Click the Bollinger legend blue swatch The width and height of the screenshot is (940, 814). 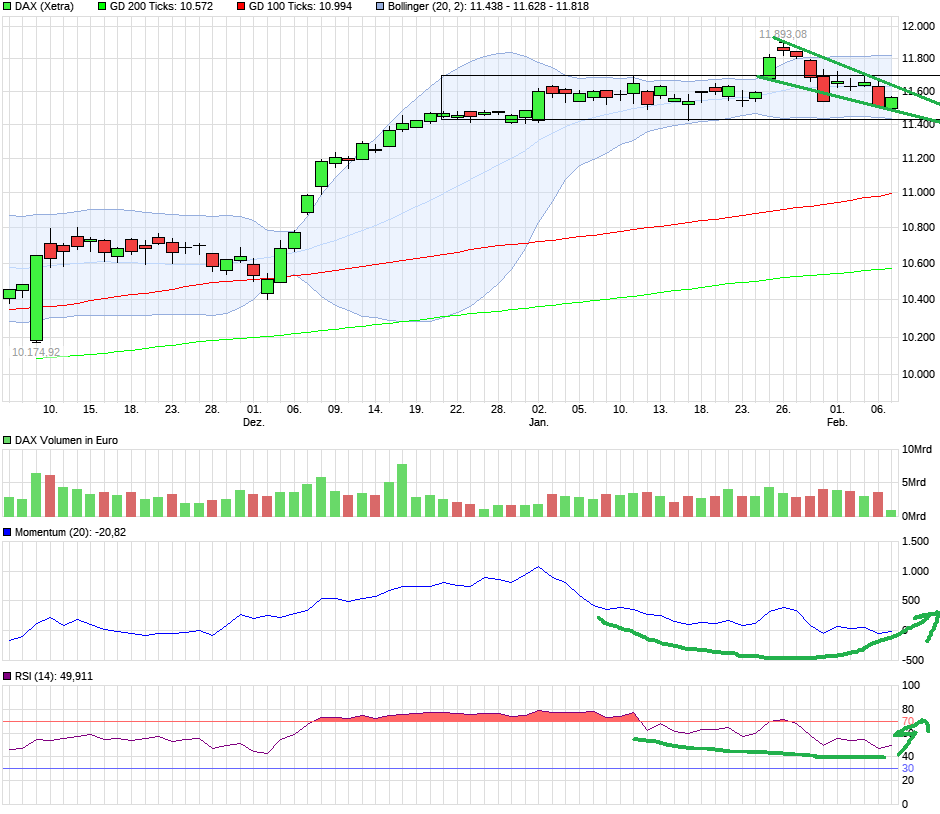[x=380, y=7]
